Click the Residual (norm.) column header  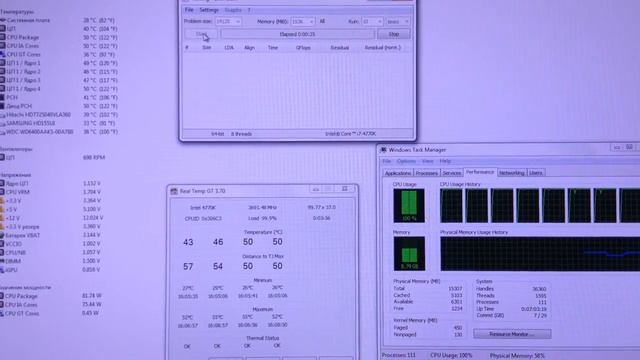coord(382,48)
